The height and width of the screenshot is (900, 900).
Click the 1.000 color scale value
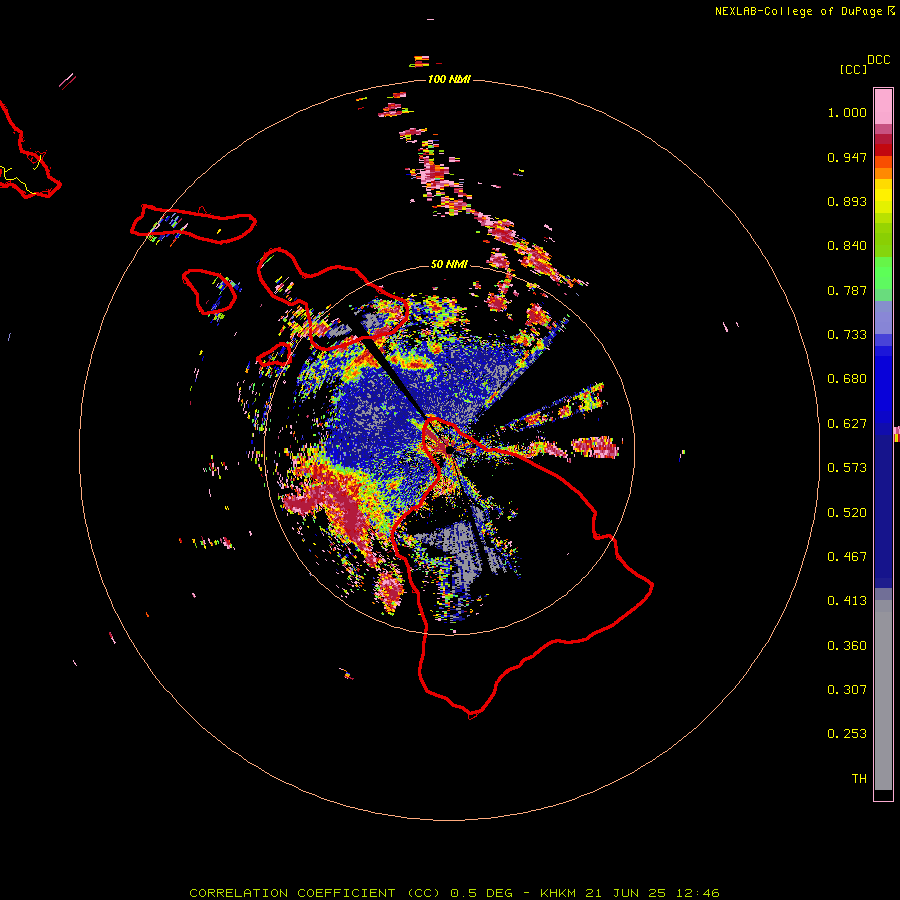[847, 112]
